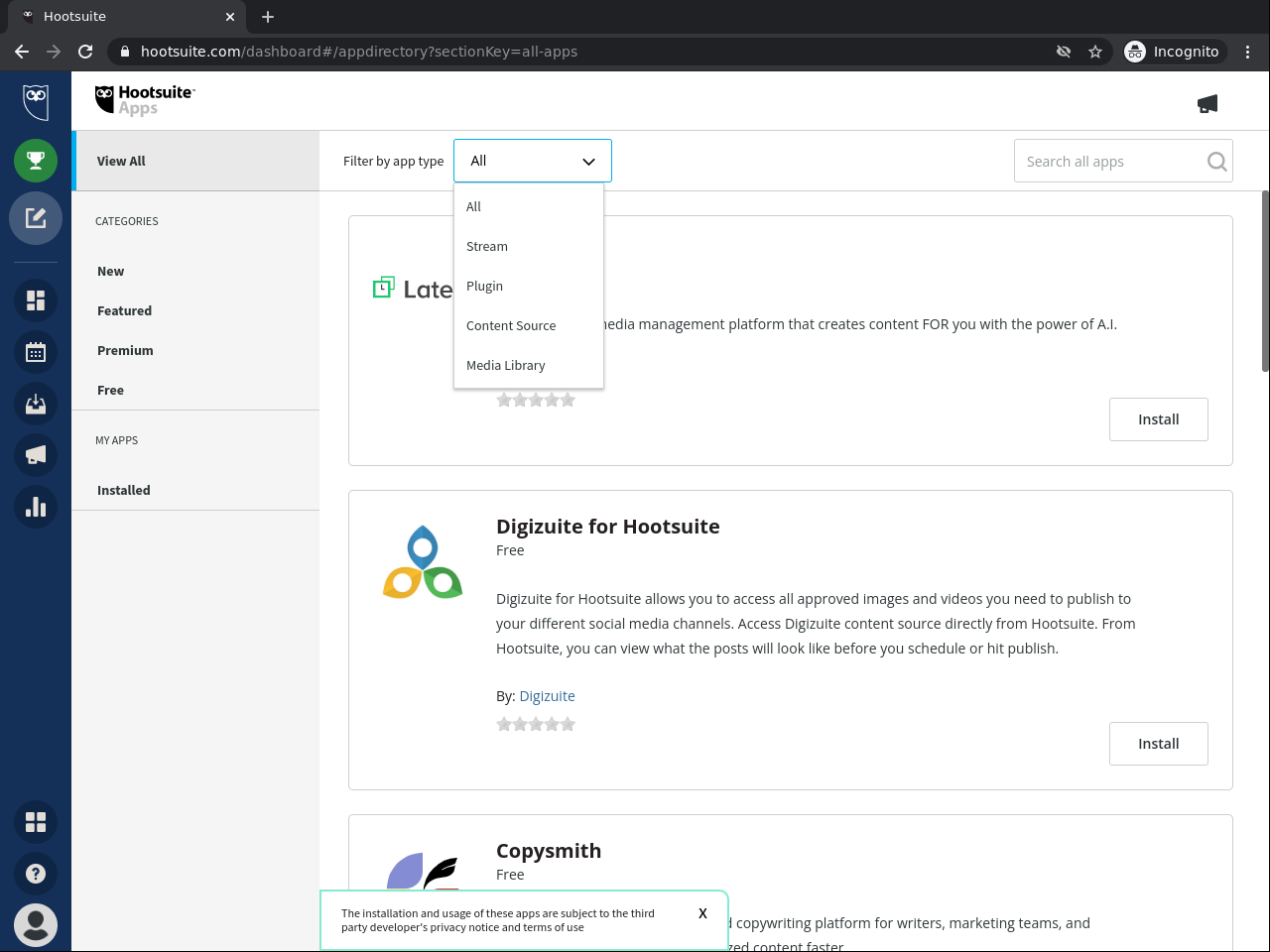Open the trophy goals icon in sidebar
Screen dimensions: 1270x952
[36, 161]
